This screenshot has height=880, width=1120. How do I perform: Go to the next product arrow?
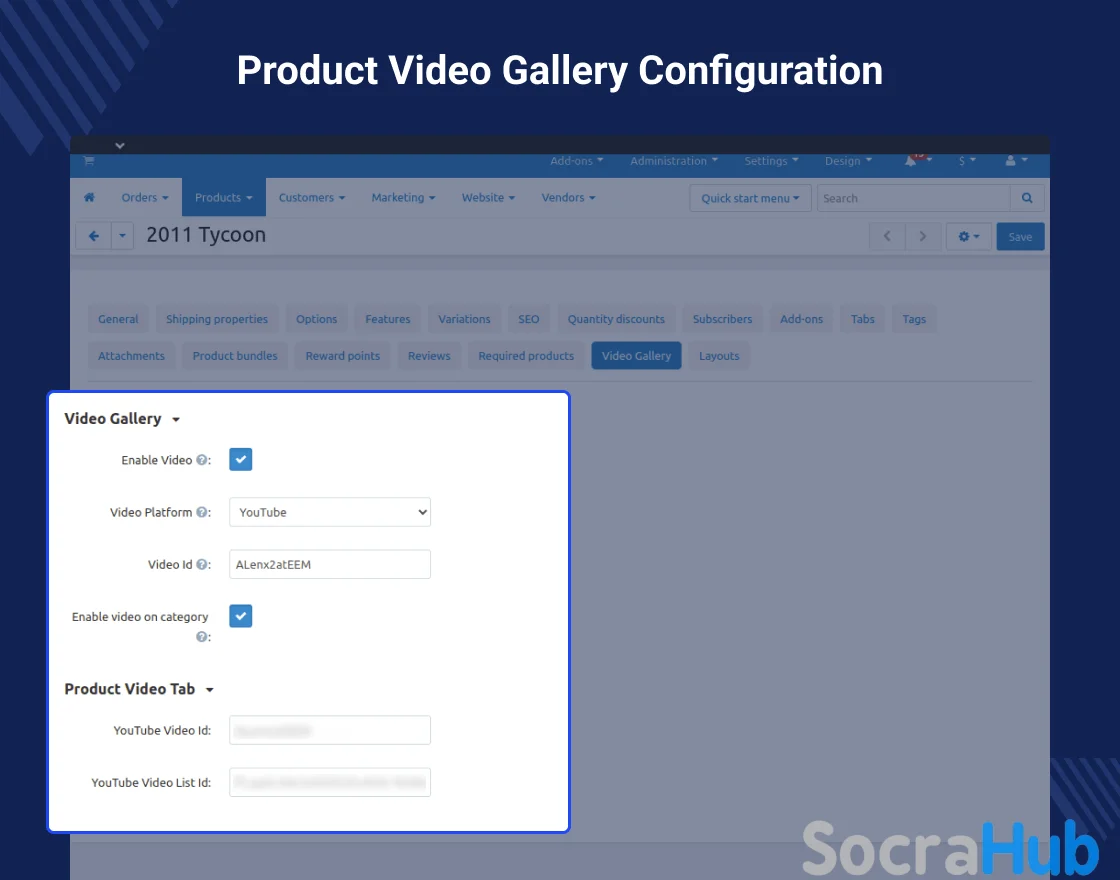(x=922, y=237)
